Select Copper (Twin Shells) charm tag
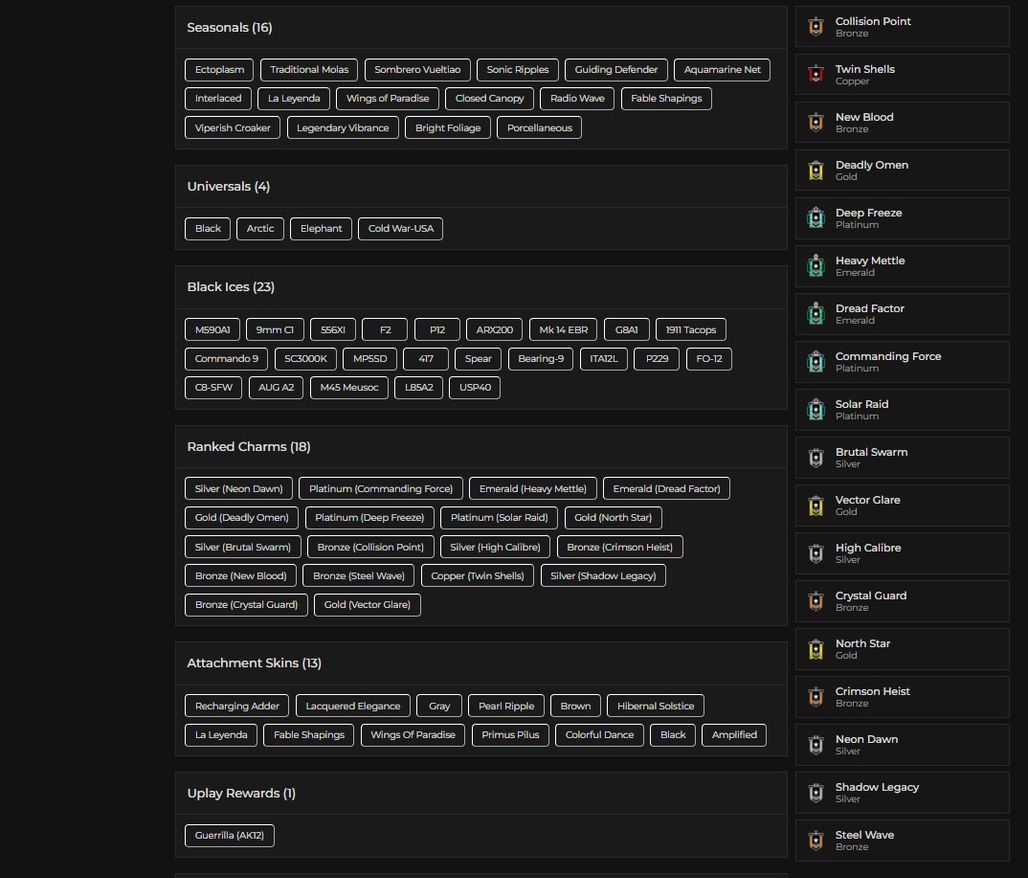Viewport: 1028px width, 878px height. [x=477, y=576]
